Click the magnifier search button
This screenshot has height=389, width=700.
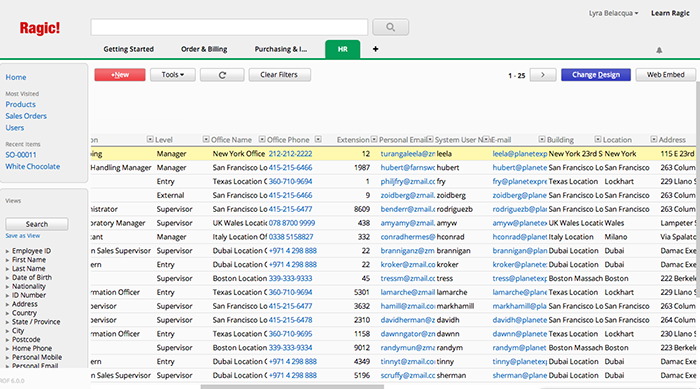pyautogui.click(x=391, y=27)
